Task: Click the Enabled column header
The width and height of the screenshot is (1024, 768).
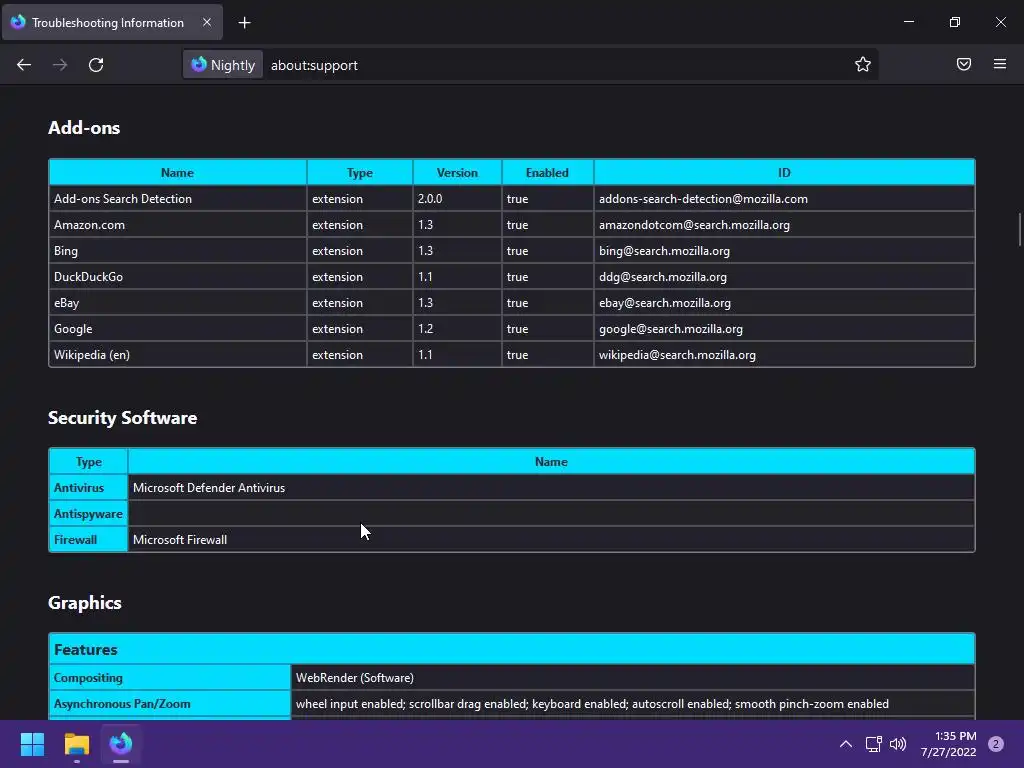Action: pyautogui.click(x=547, y=172)
